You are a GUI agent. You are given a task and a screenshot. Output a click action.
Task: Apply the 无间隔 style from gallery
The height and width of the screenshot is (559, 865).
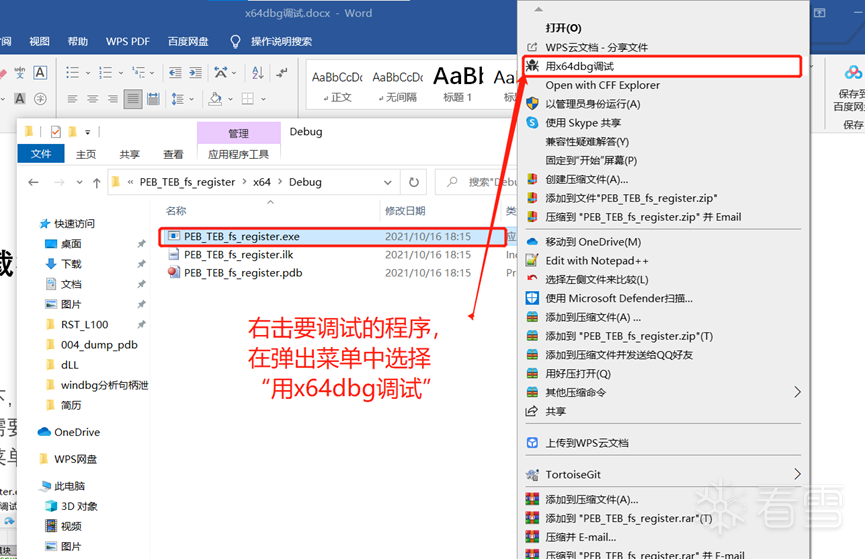[x=397, y=85]
